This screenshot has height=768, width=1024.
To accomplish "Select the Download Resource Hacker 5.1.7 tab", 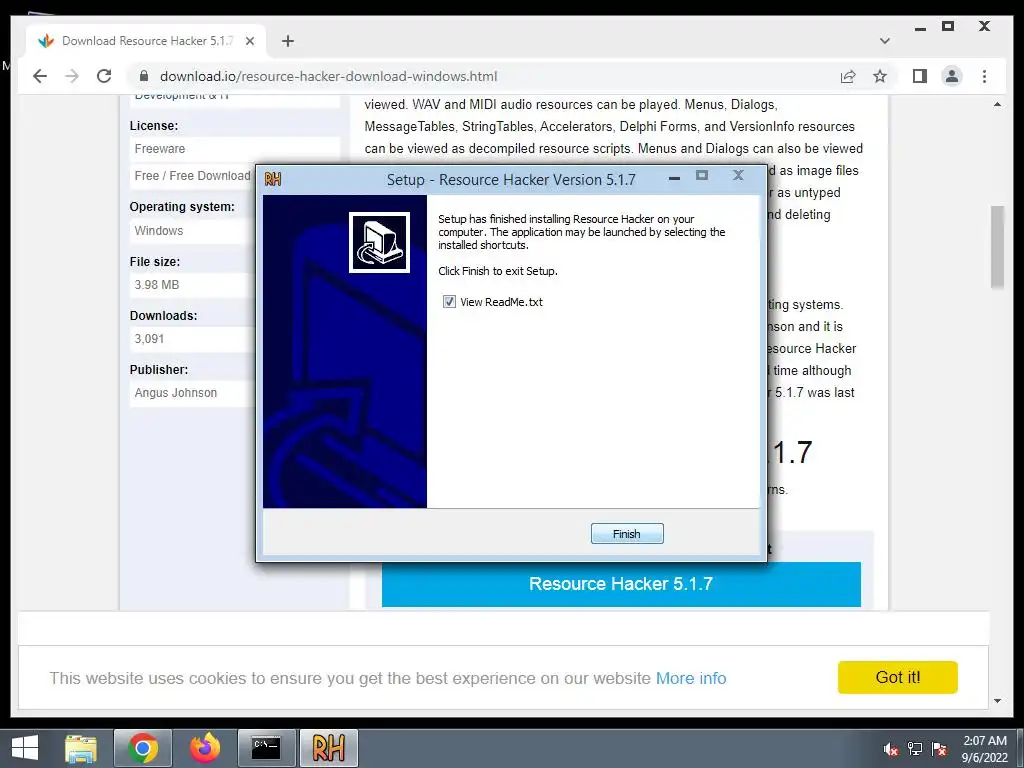I will point(147,40).
